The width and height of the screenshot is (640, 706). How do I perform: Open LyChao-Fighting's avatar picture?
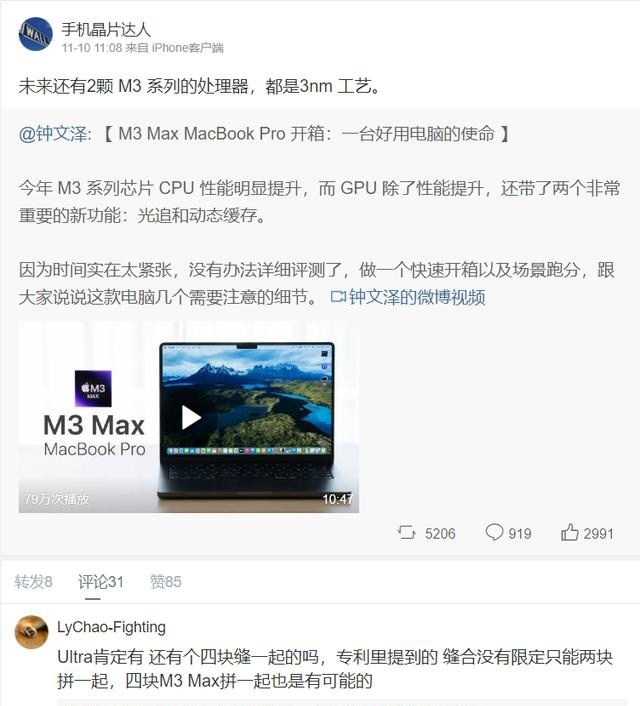(32, 632)
